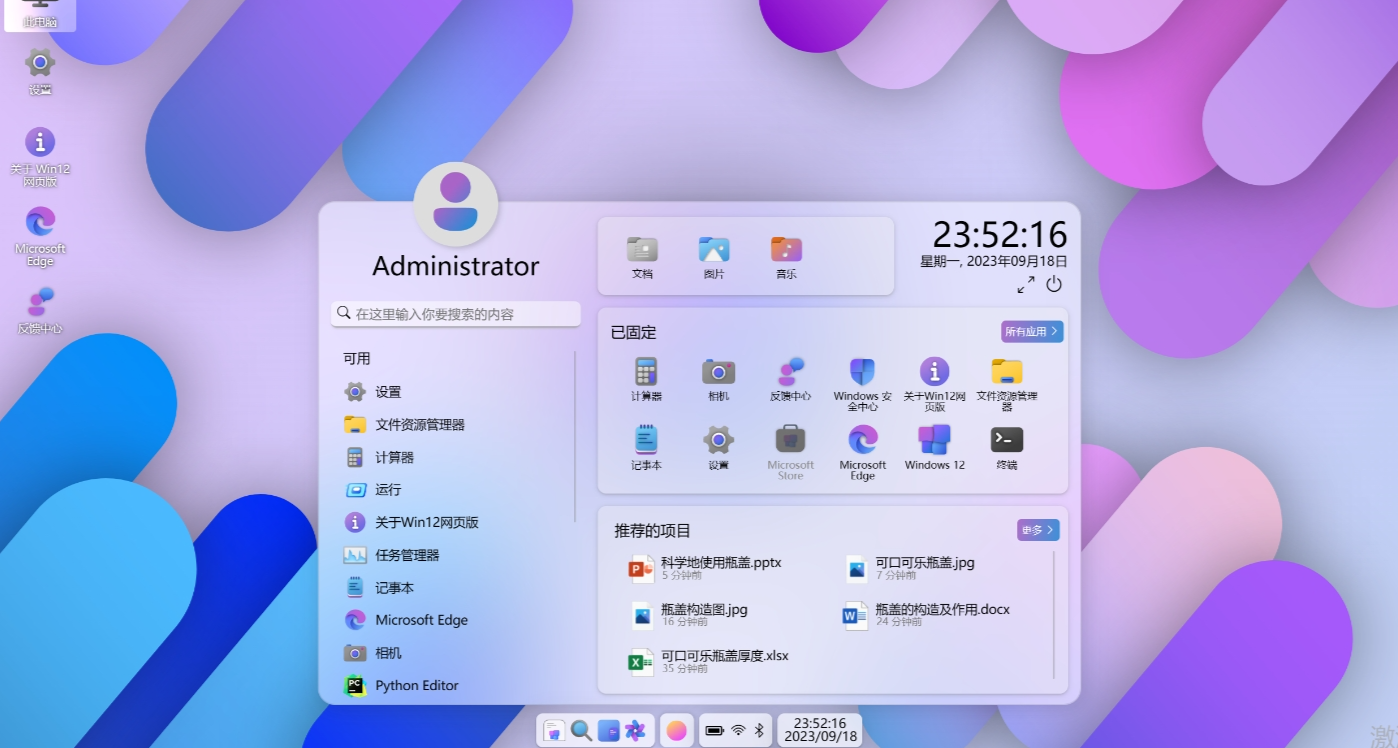Open 设置 gear in the pinned apps grid

(718, 448)
